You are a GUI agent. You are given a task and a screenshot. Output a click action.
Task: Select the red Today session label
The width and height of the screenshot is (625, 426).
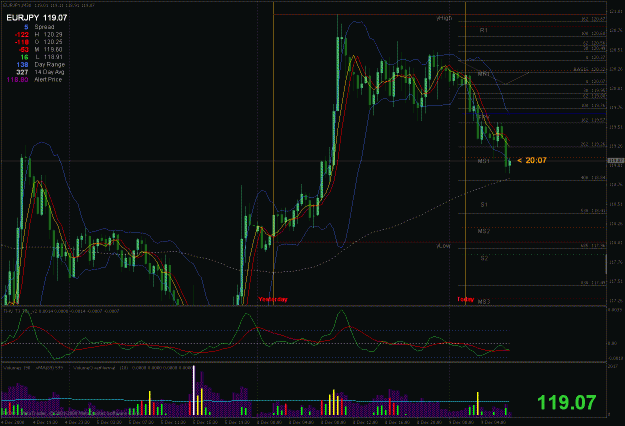click(466, 299)
